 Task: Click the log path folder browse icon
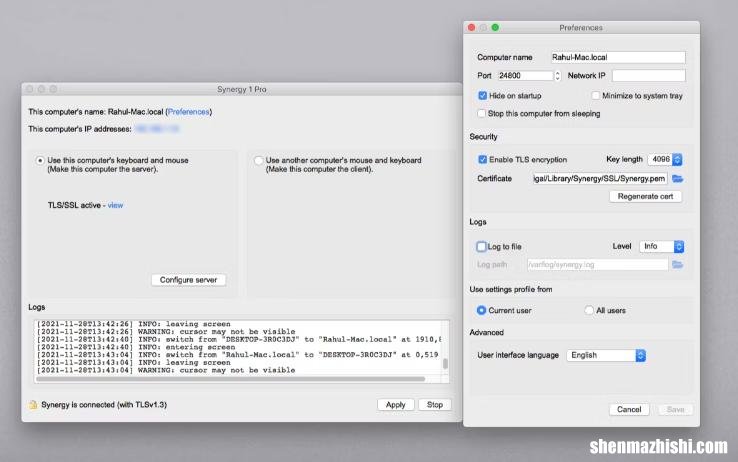click(x=677, y=264)
